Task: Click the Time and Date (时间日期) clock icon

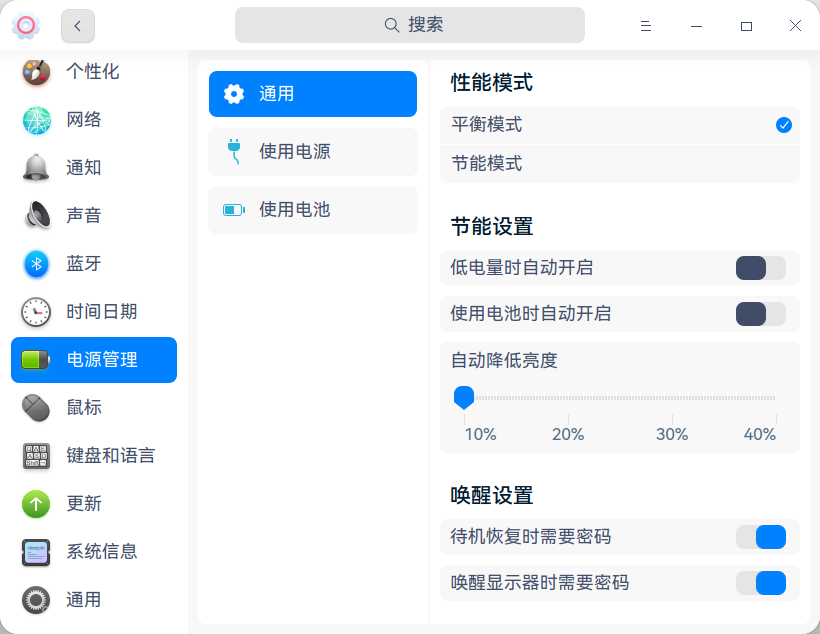Action: click(x=37, y=312)
